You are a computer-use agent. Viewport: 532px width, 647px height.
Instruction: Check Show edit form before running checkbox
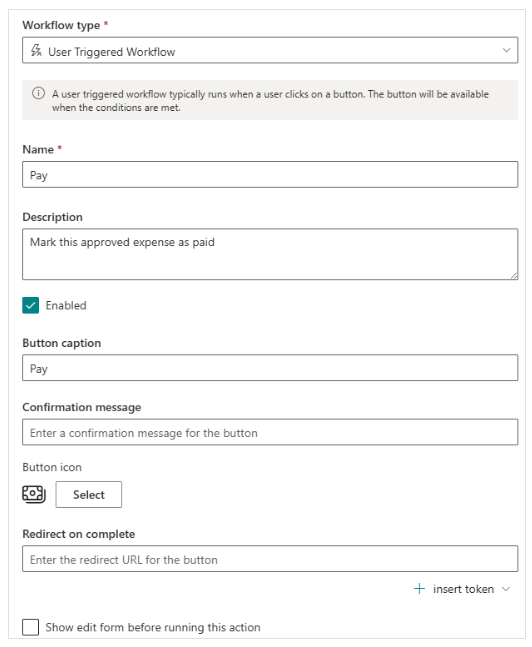coord(31,627)
